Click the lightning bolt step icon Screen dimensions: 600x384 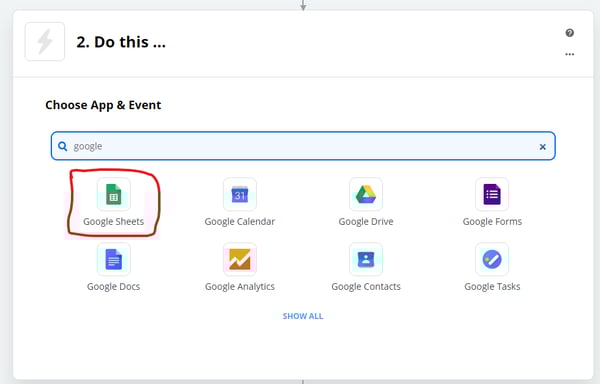coord(45,42)
